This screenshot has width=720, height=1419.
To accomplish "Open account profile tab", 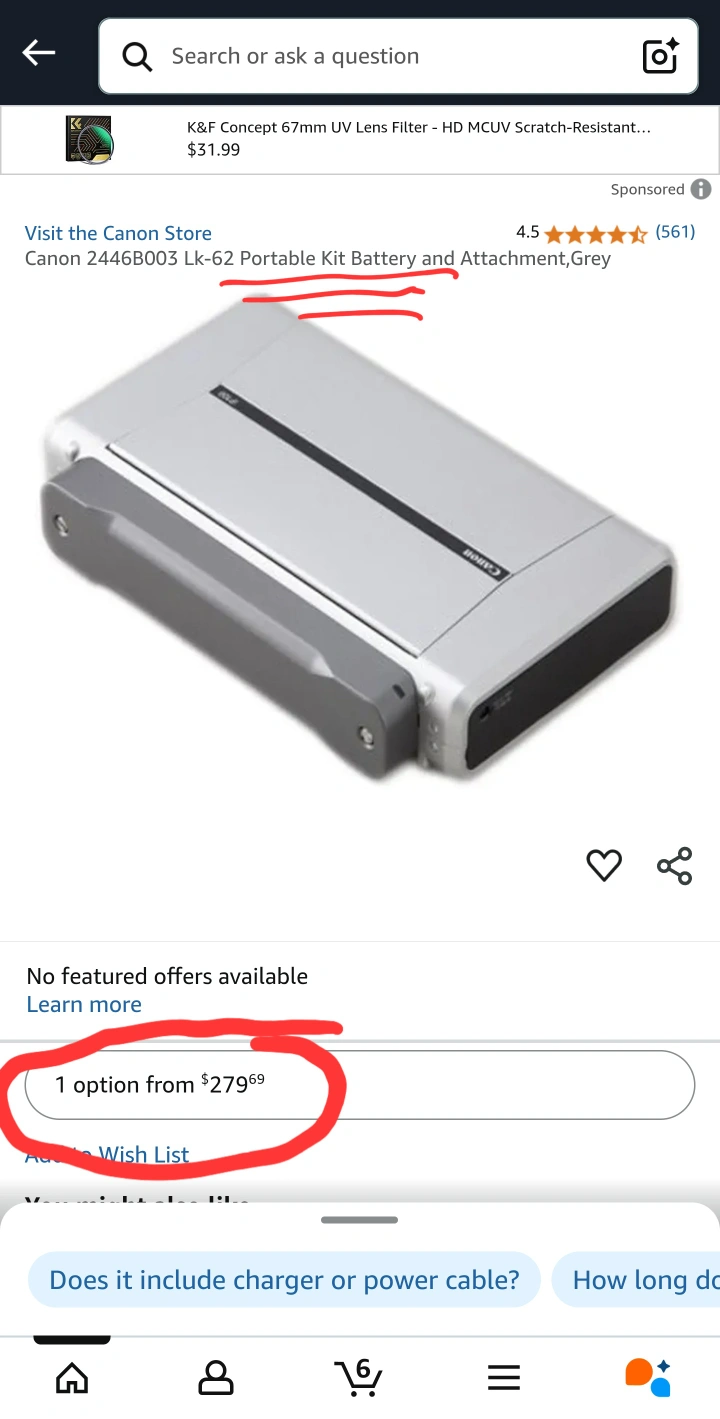I will click(216, 1378).
